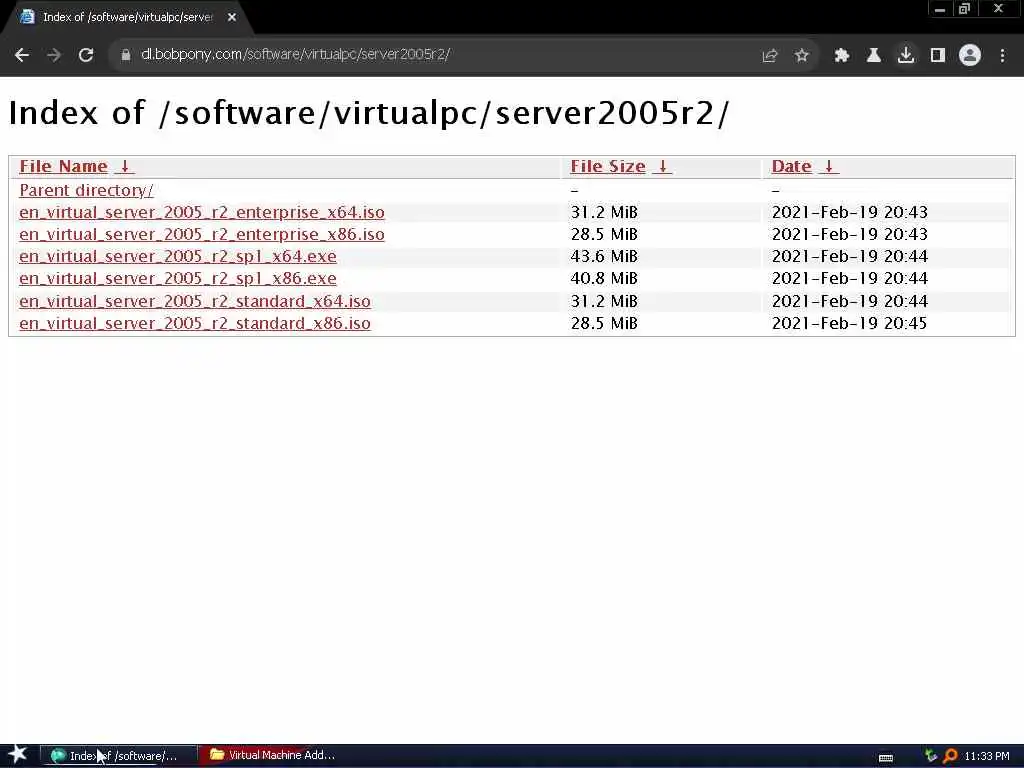
Task: Click the Date descending arrow
Action: [x=829, y=167]
